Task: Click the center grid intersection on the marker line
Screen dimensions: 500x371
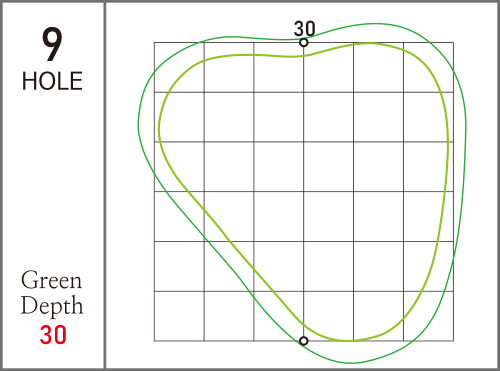Action: coord(304,192)
